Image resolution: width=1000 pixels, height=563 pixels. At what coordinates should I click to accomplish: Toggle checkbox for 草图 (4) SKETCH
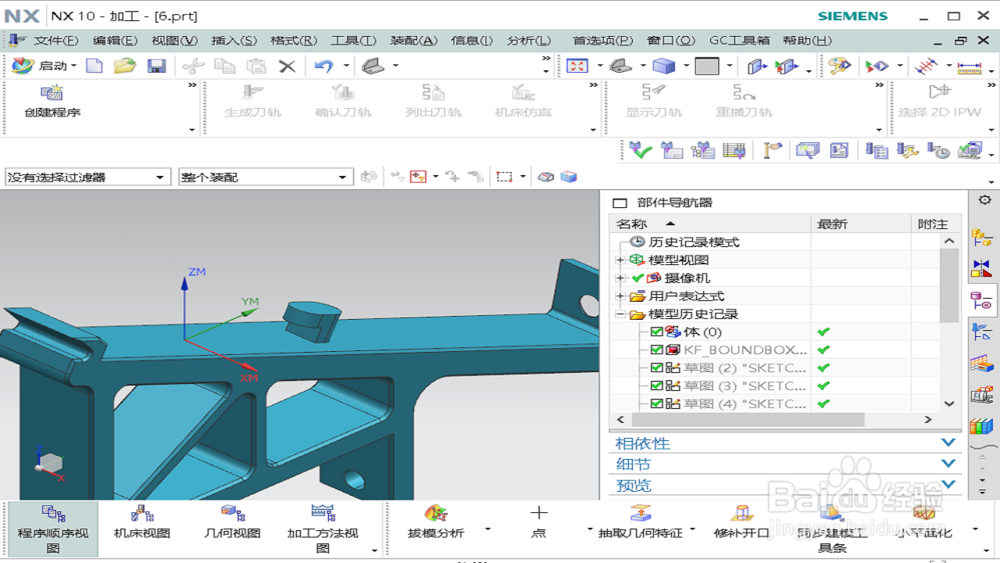point(656,403)
